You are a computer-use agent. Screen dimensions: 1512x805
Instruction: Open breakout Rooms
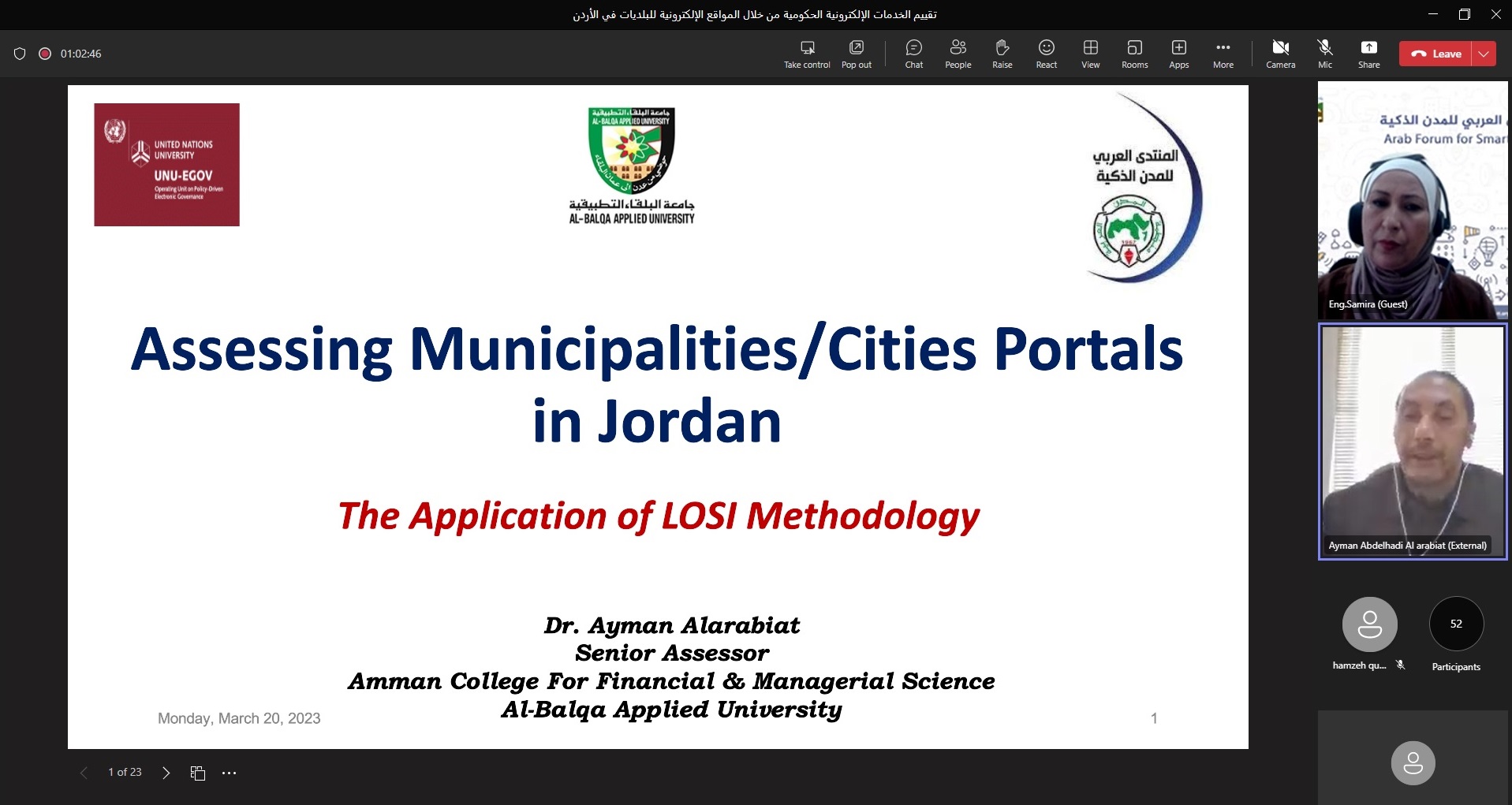tap(1135, 54)
